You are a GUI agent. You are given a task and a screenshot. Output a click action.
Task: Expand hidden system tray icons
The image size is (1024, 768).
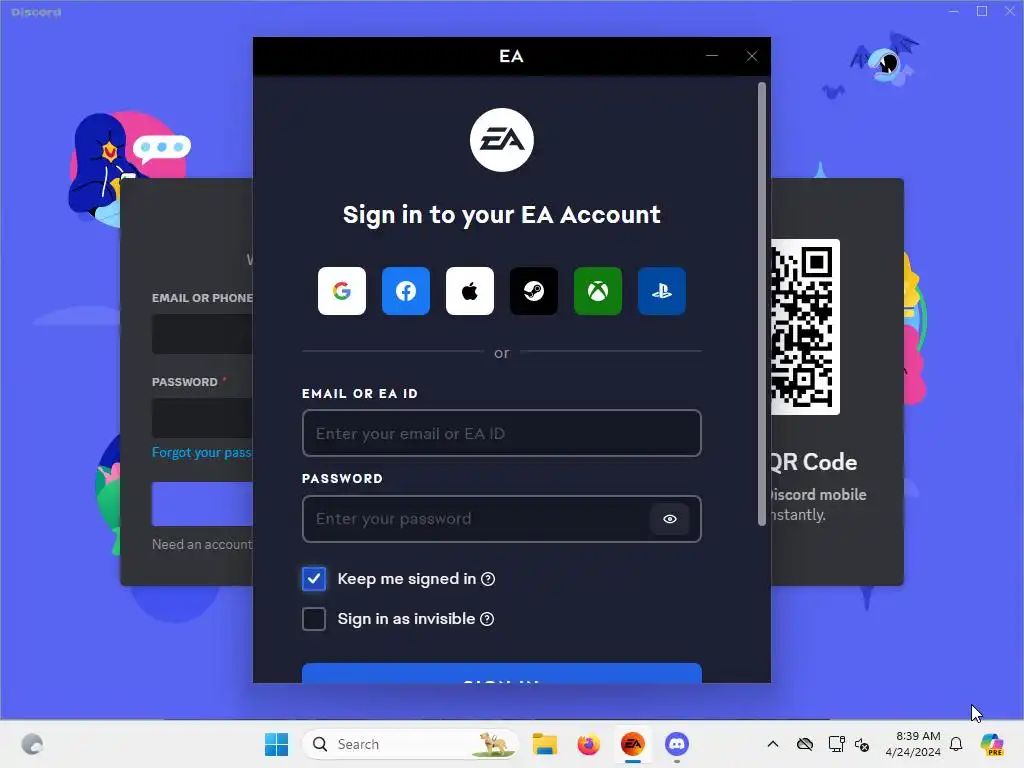[773, 744]
